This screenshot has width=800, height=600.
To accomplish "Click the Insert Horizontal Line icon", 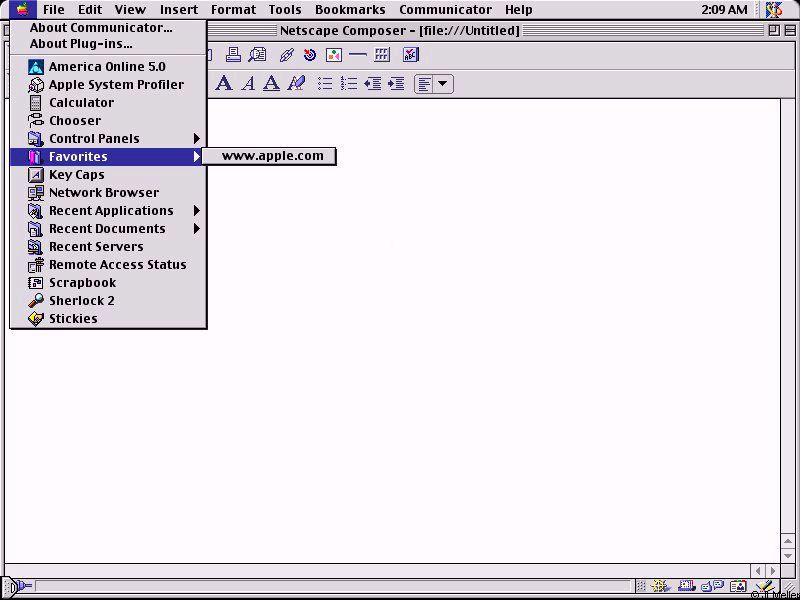I will [x=358, y=55].
